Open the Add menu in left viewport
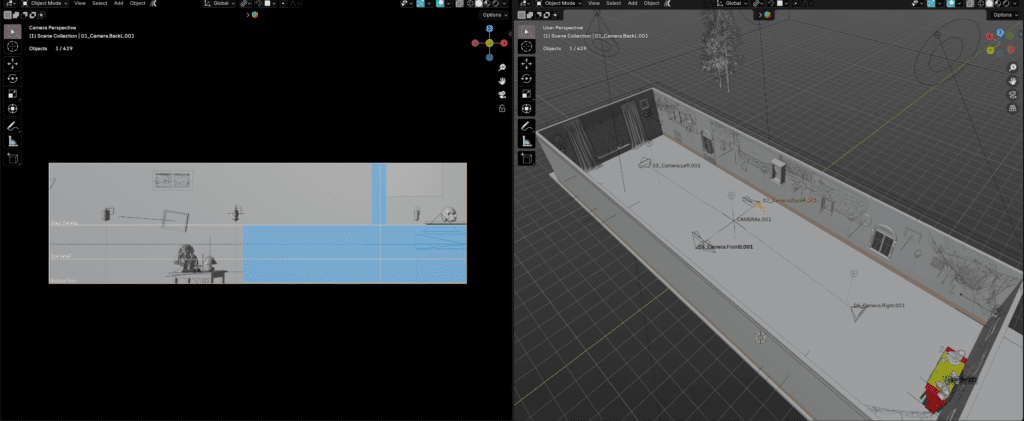 pos(119,4)
